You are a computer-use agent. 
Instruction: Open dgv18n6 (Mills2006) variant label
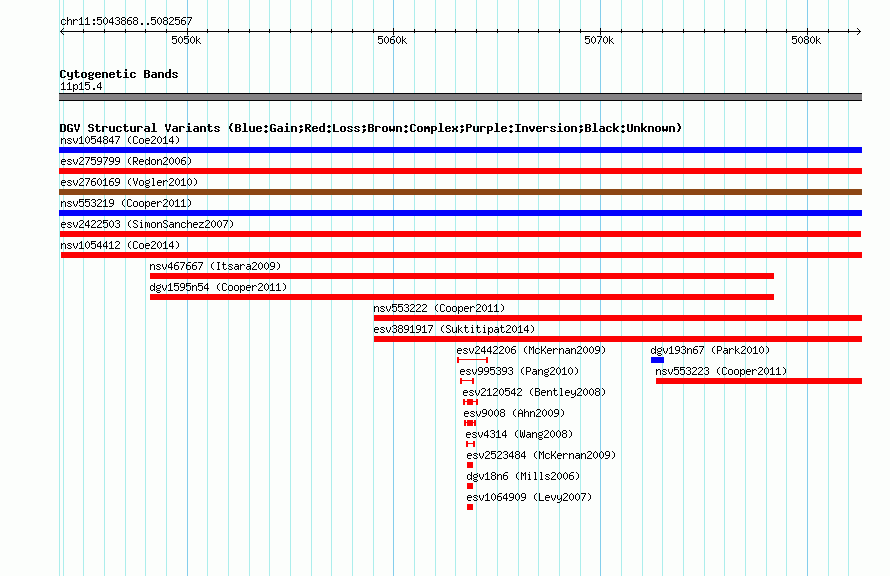(523, 476)
